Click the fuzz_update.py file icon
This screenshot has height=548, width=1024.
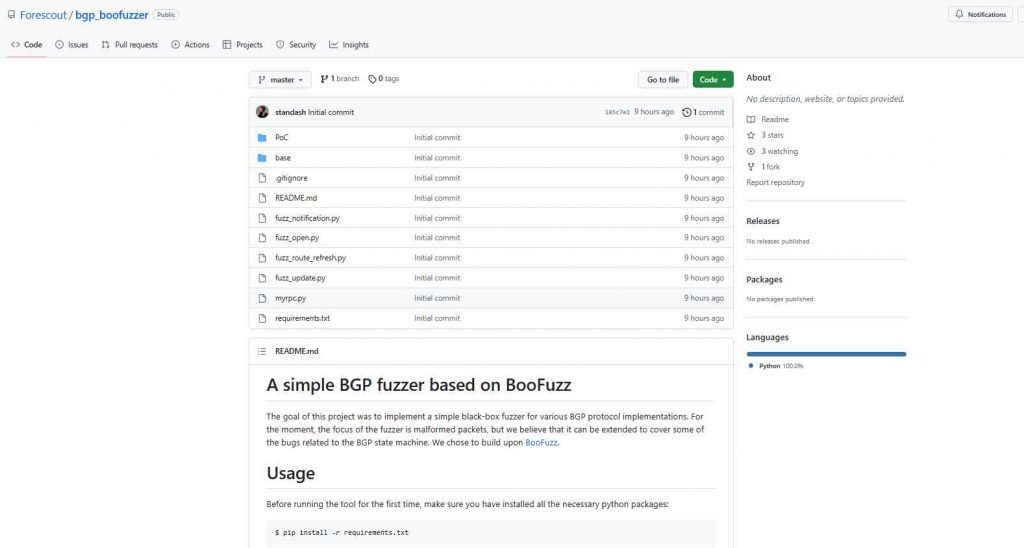pyautogui.click(x=262, y=278)
